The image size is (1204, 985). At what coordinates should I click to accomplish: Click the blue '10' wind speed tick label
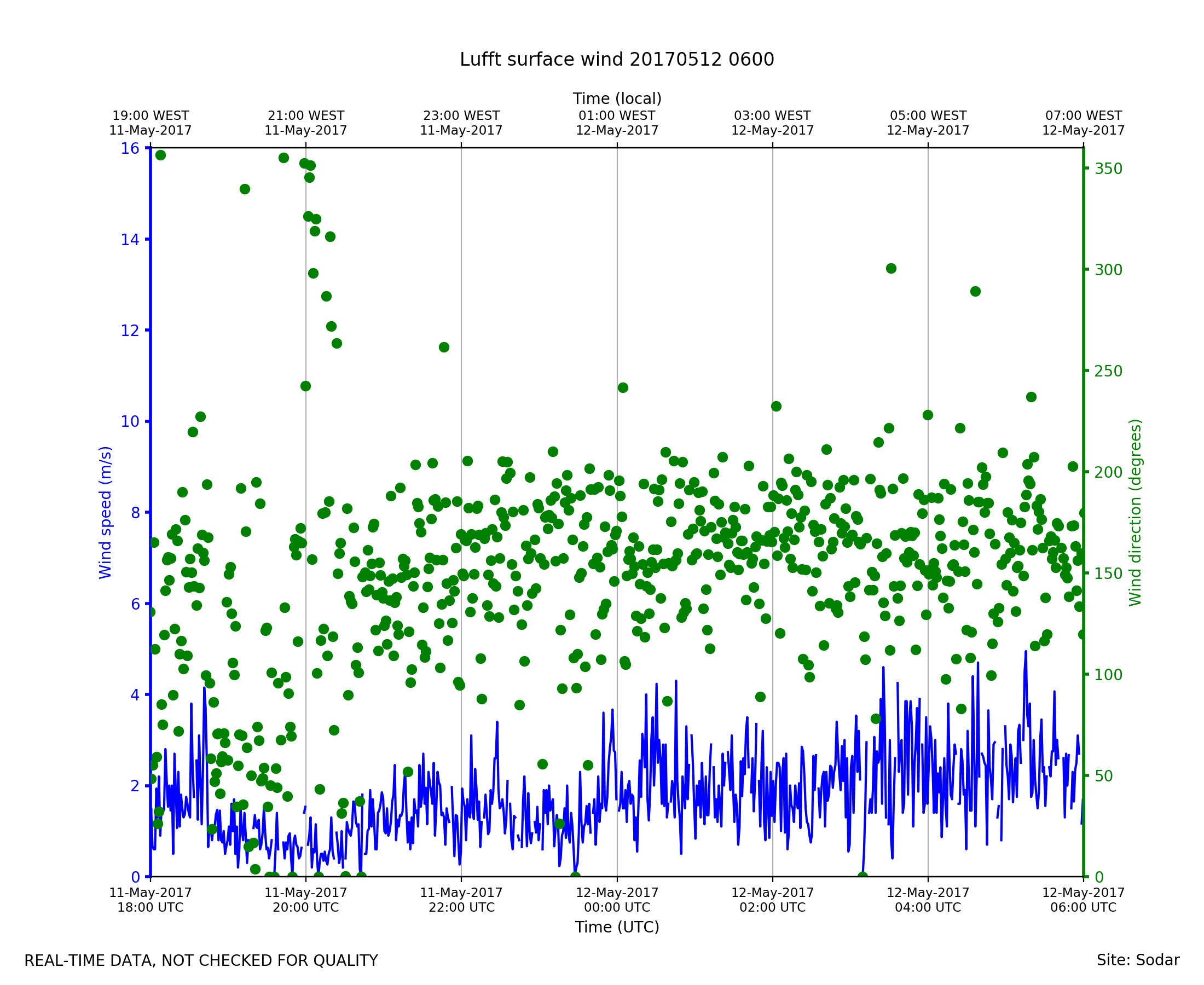click(x=129, y=421)
